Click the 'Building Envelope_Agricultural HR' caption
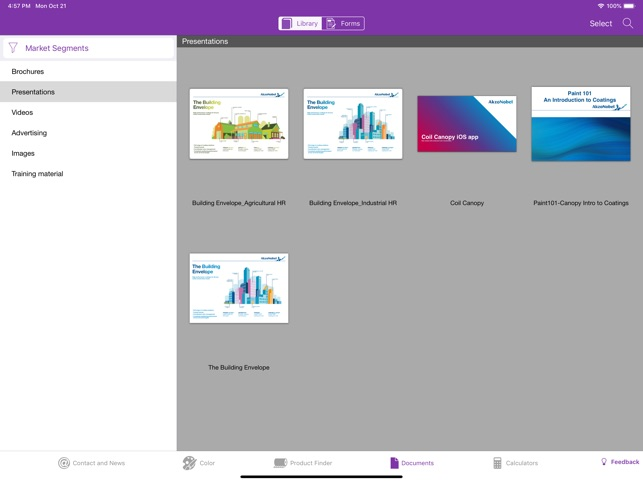 point(239,203)
